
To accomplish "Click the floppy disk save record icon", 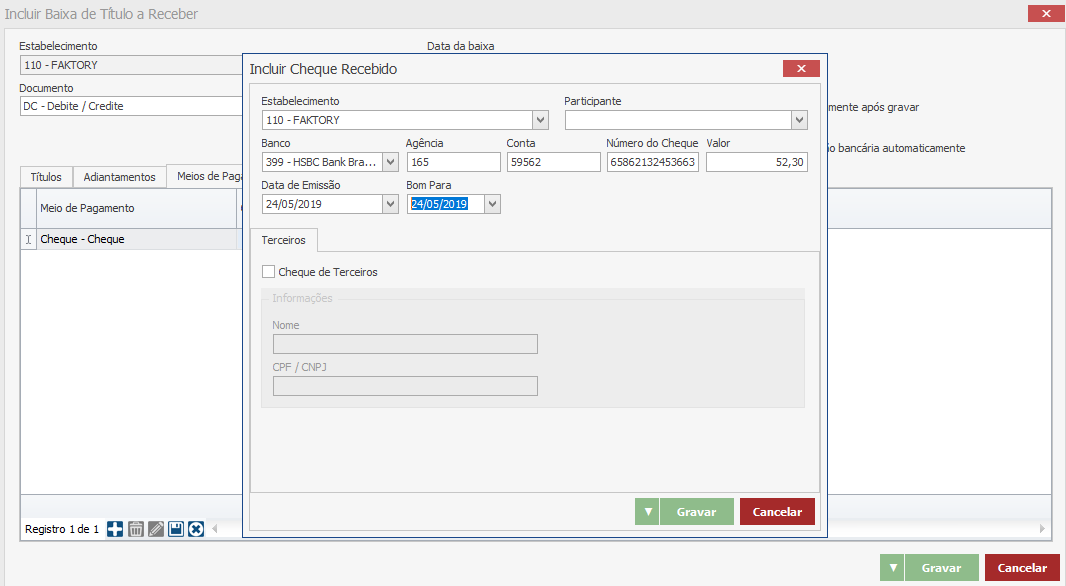I will click(176, 529).
